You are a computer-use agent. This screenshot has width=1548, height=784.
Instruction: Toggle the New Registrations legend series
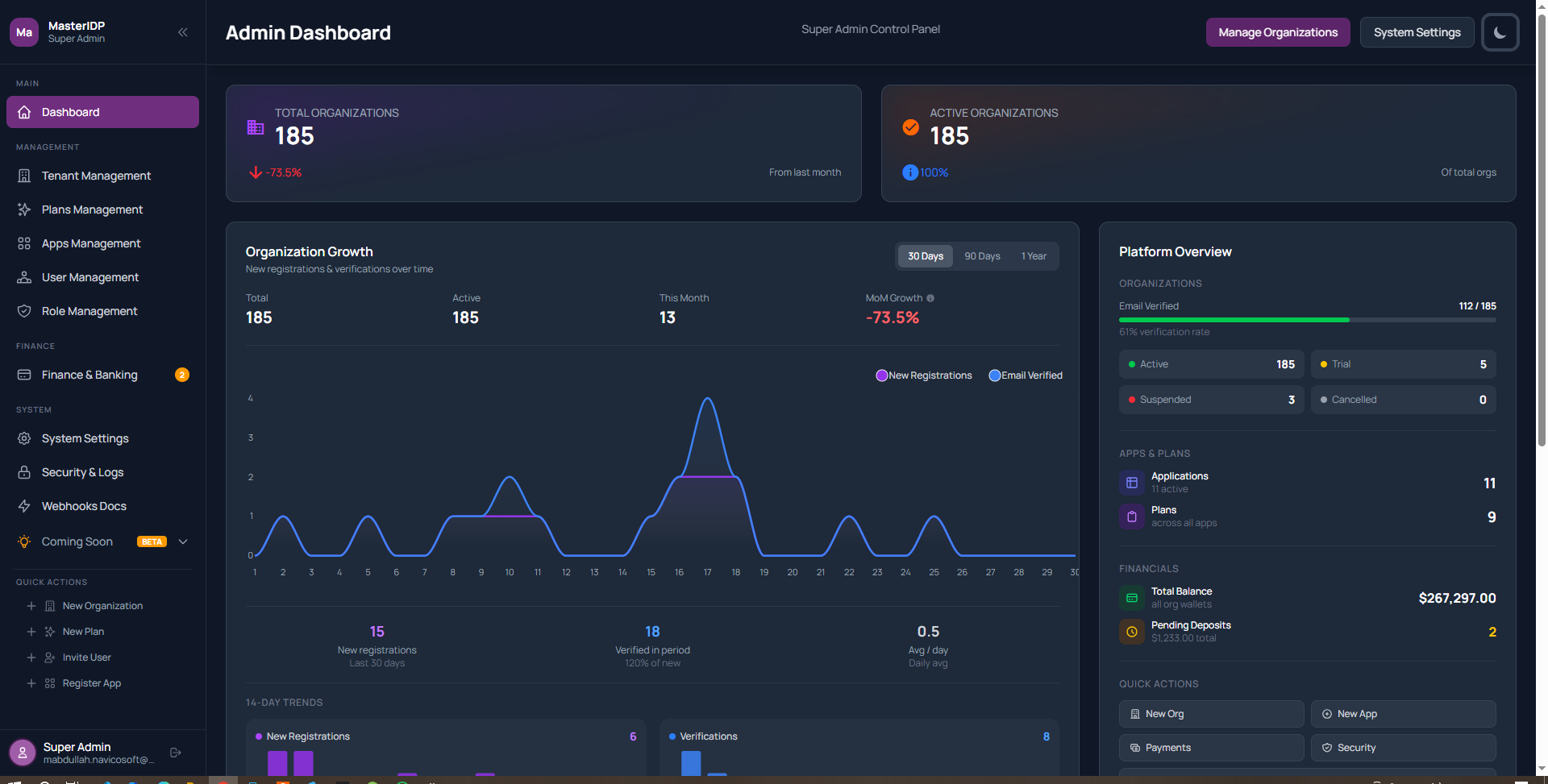924,375
